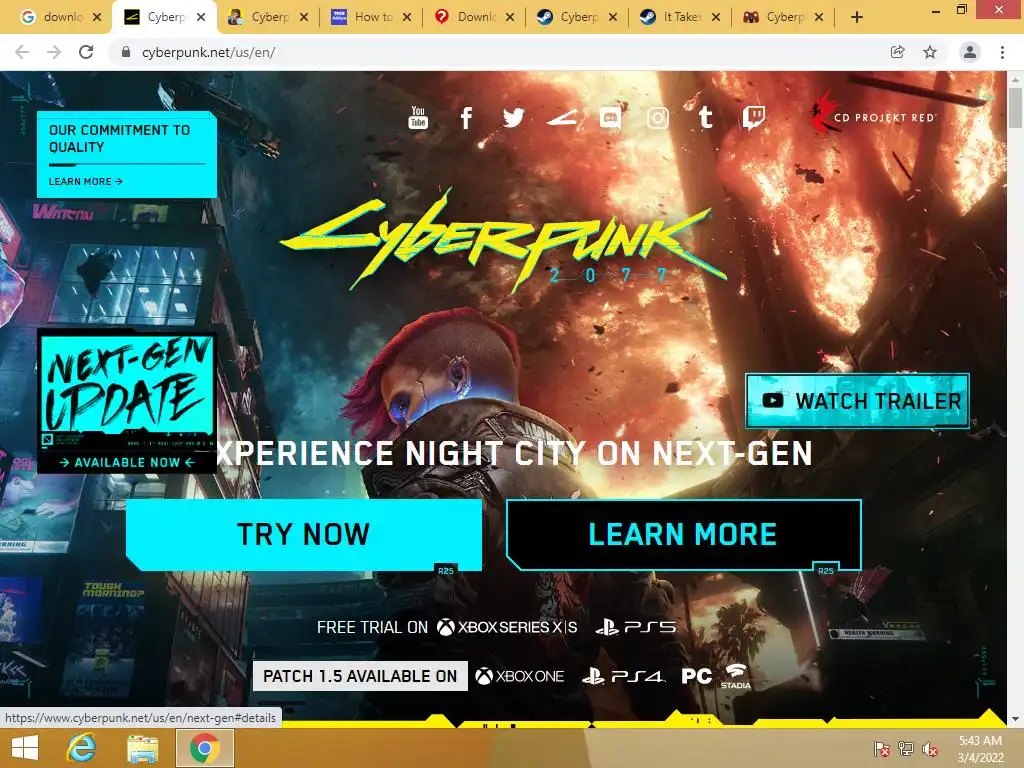Click the large LEARN MORE button
This screenshot has height=768, width=1024.
pyautogui.click(x=683, y=534)
